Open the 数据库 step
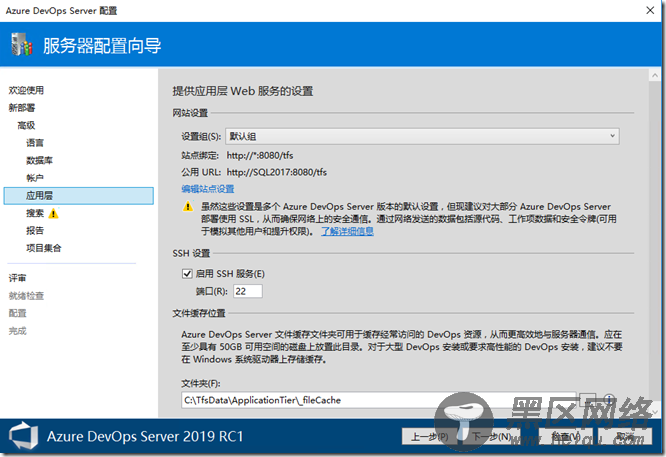 pos(40,160)
